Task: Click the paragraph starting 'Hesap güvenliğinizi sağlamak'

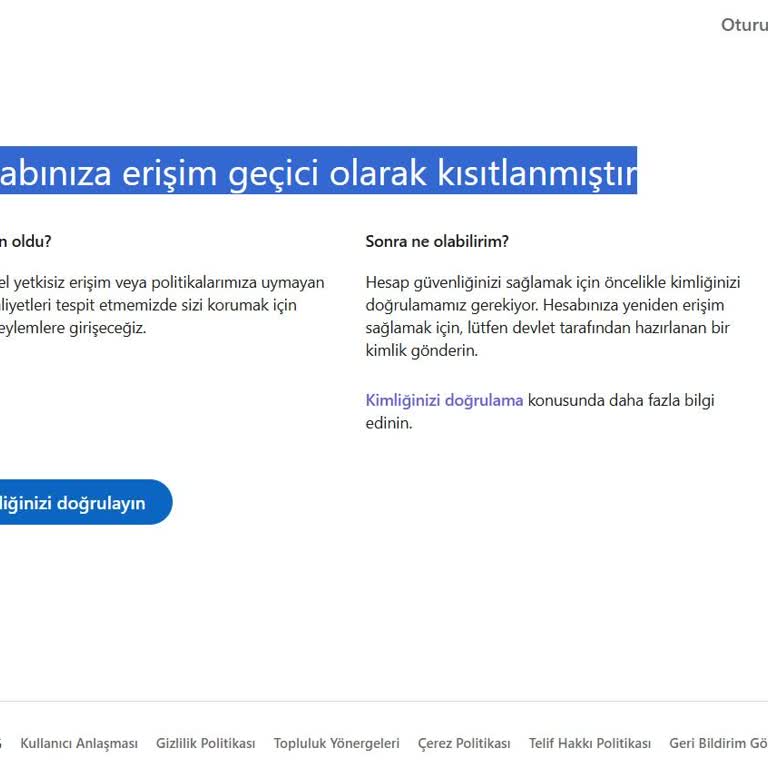Action: pos(553,316)
